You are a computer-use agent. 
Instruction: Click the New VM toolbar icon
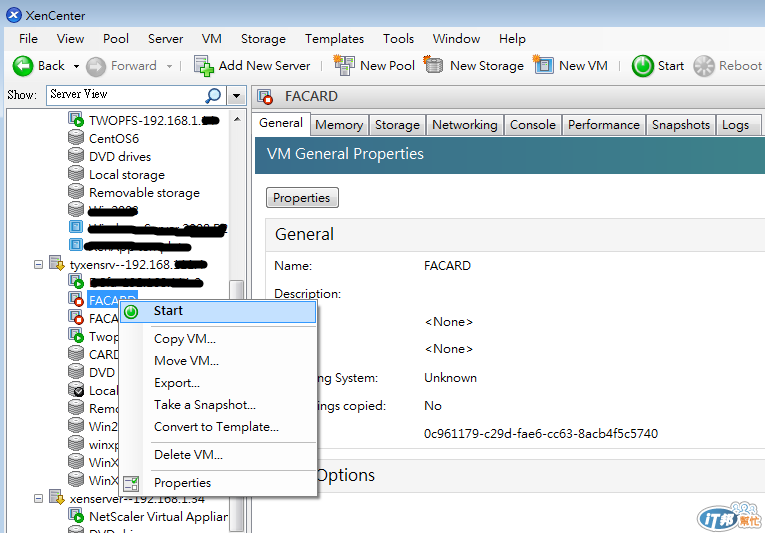pos(543,64)
